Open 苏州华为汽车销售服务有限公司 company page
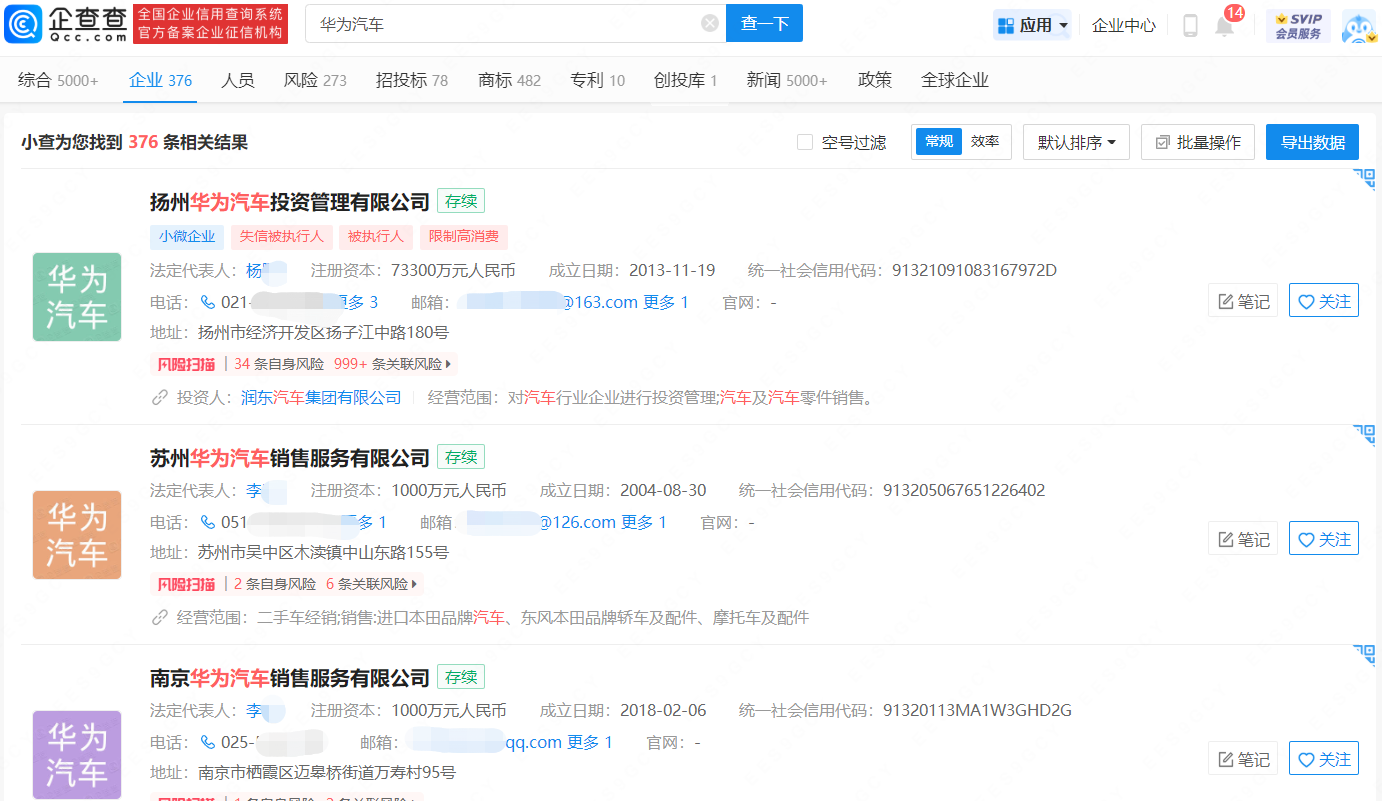 [x=290, y=458]
